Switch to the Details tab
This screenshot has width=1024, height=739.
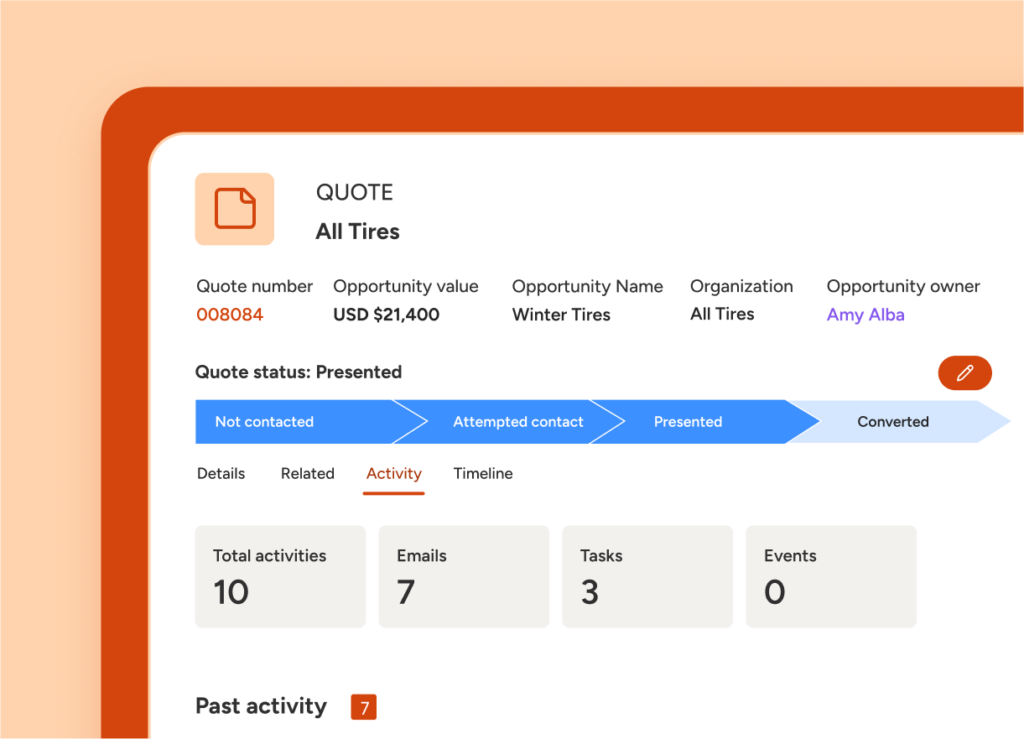point(221,473)
